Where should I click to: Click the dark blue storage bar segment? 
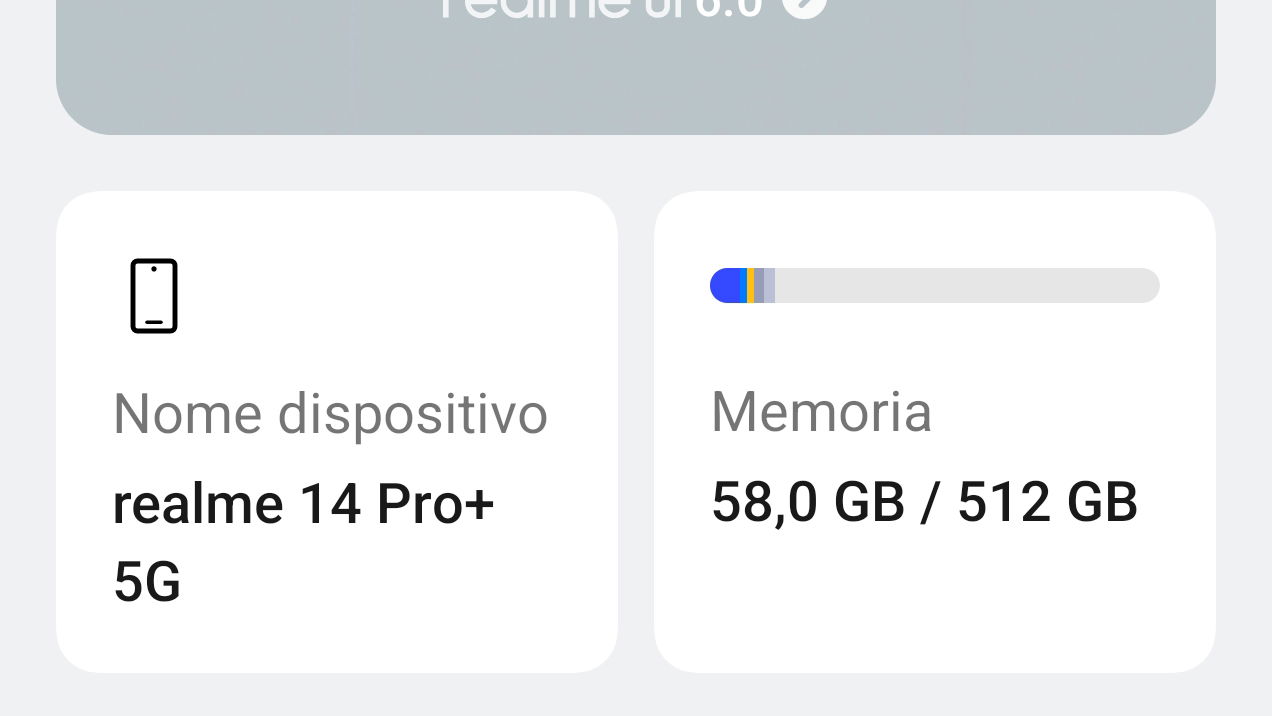[727, 286]
